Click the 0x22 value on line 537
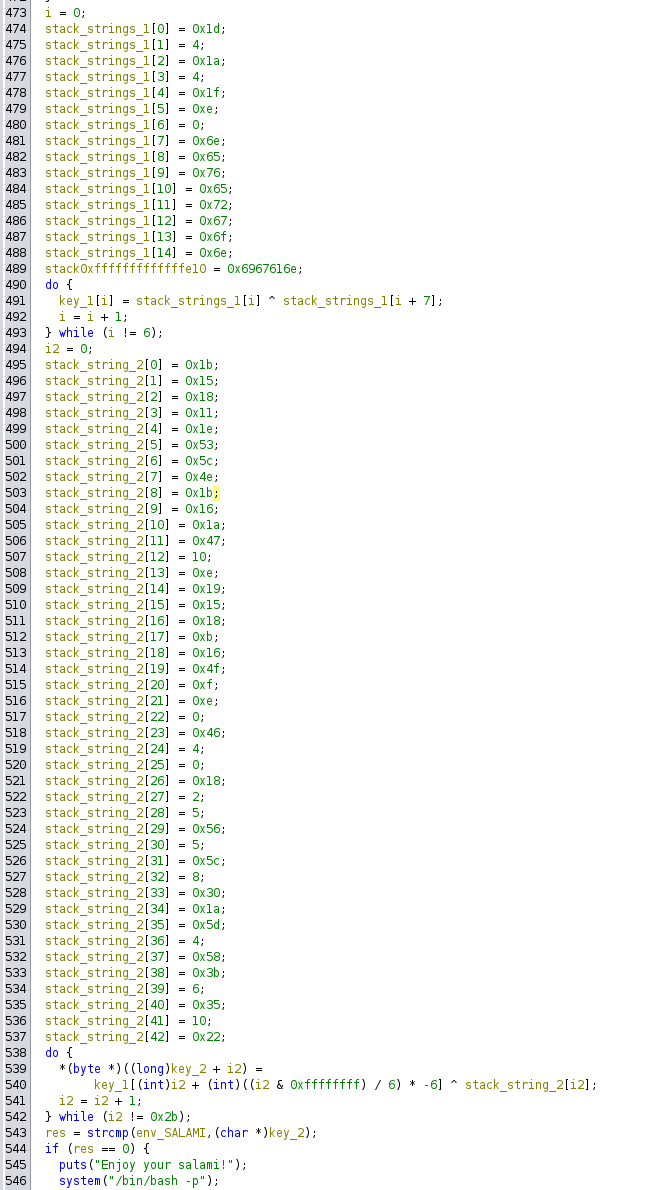Image resolution: width=656 pixels, height=1190 pixels. coord(206,1036)
